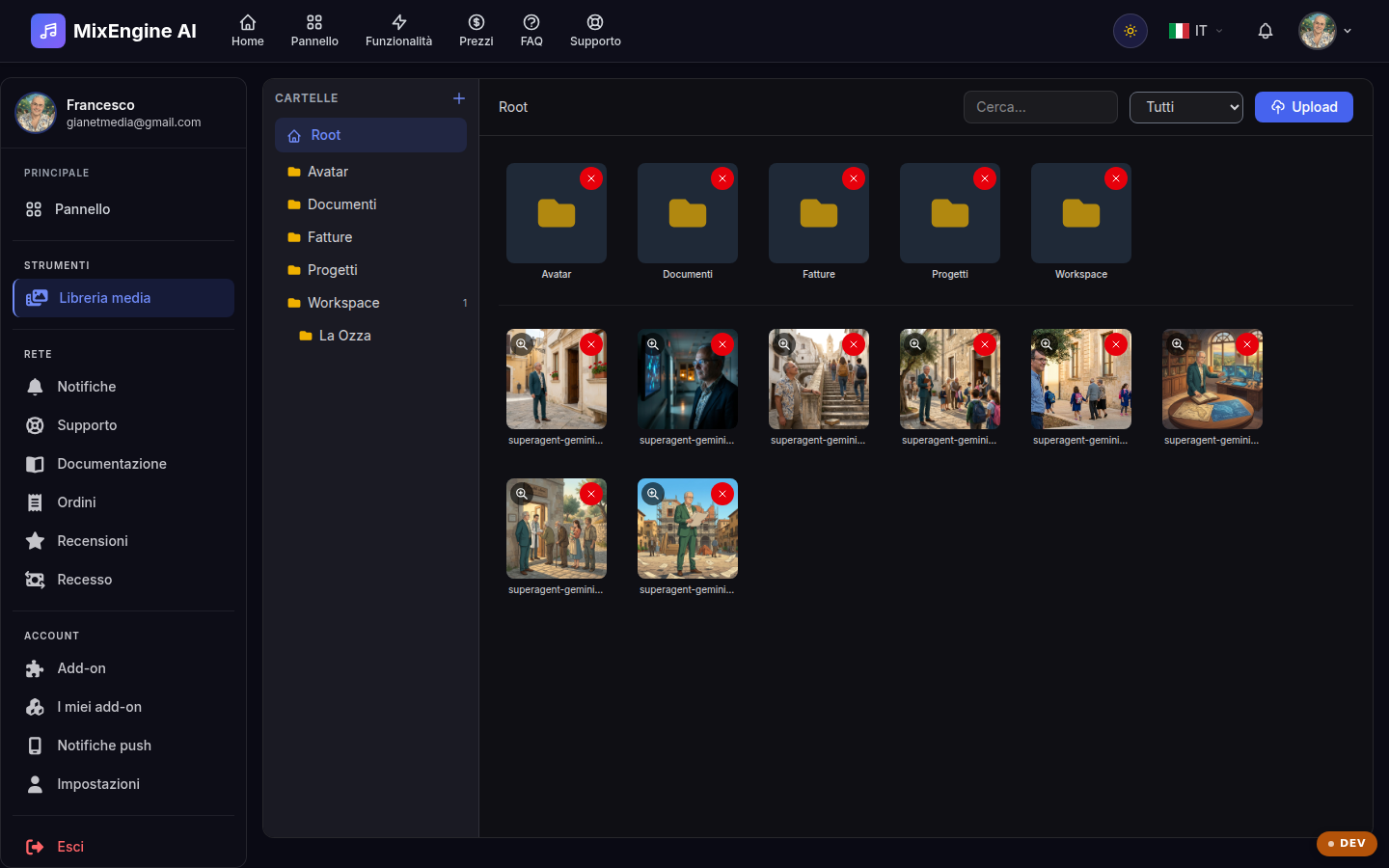This screenshot has width=1389, height=868.
Task: Delete the Progetti folder via red X
Action: (x=985, y=178)
